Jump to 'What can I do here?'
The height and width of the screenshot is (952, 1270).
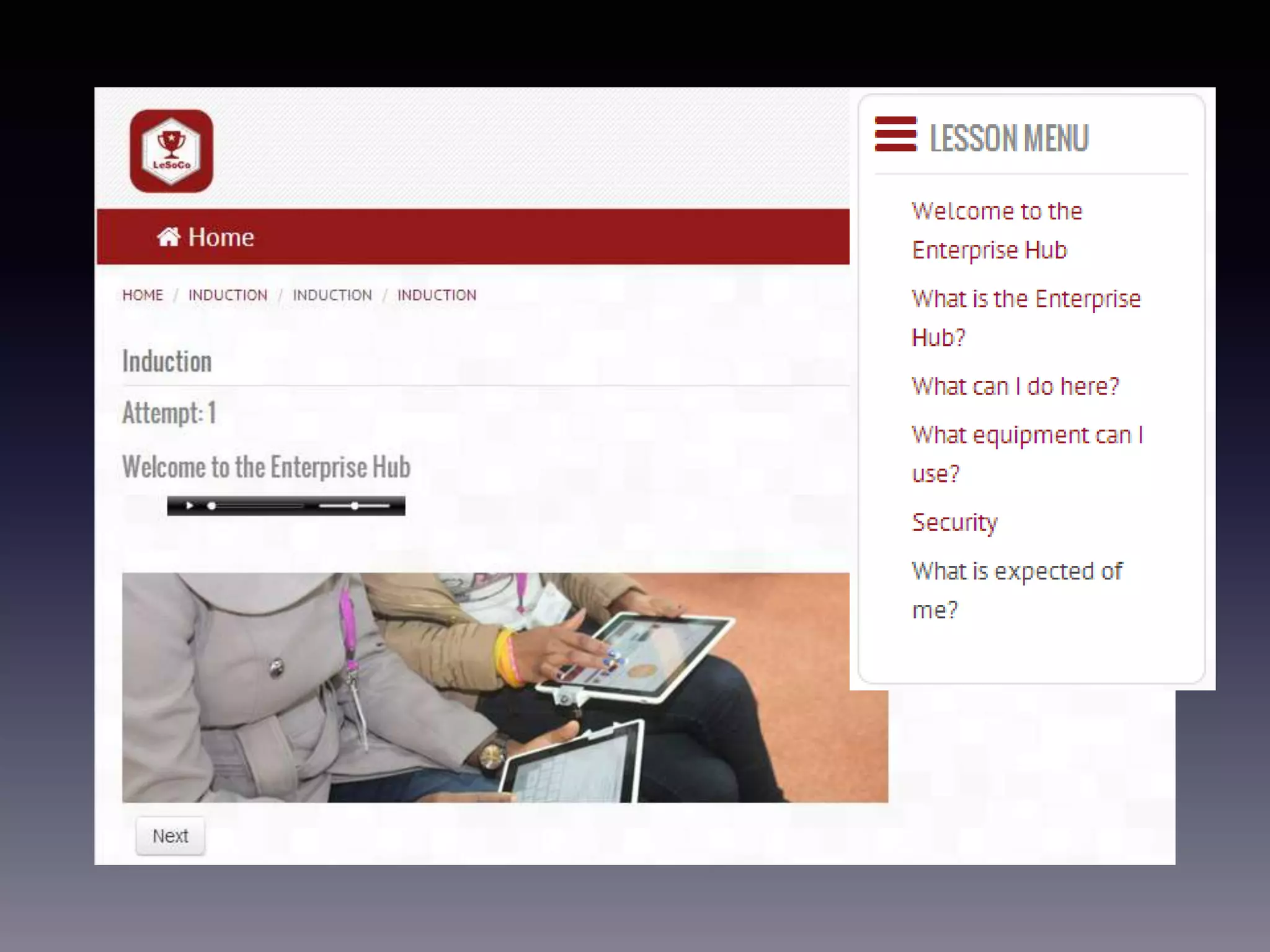tap(1015, 386)
